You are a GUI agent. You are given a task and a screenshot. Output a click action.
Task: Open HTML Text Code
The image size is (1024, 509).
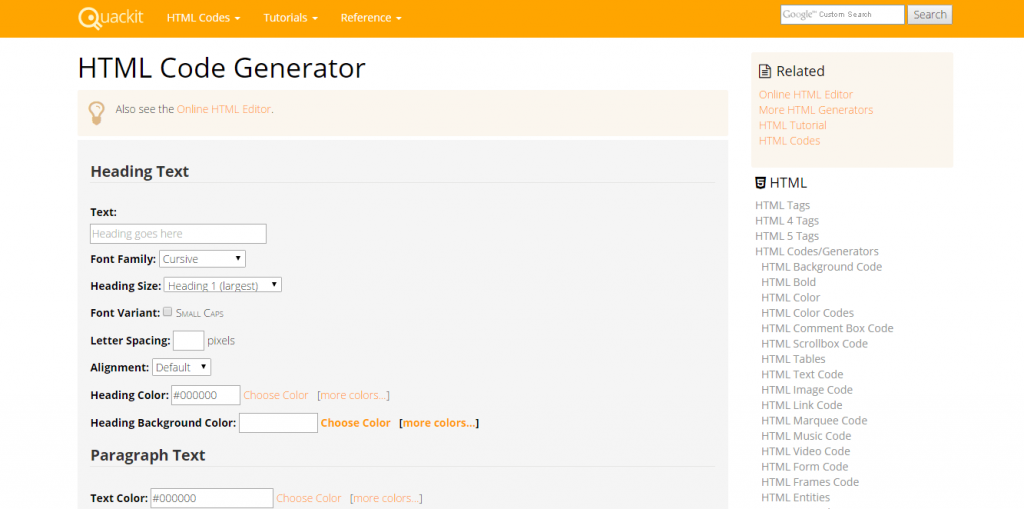tap(802, 374)
